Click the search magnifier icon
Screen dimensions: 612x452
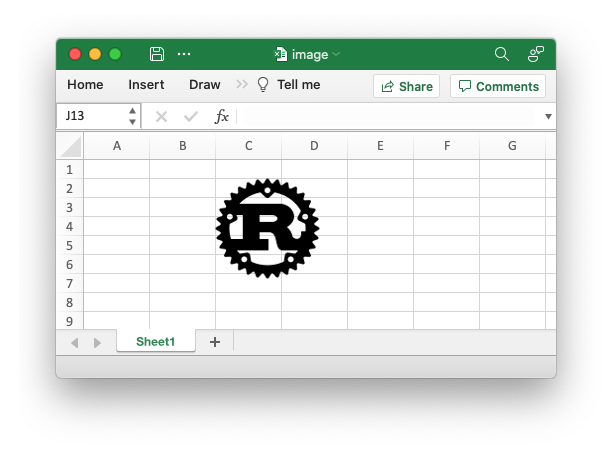(x=502, y=54)
